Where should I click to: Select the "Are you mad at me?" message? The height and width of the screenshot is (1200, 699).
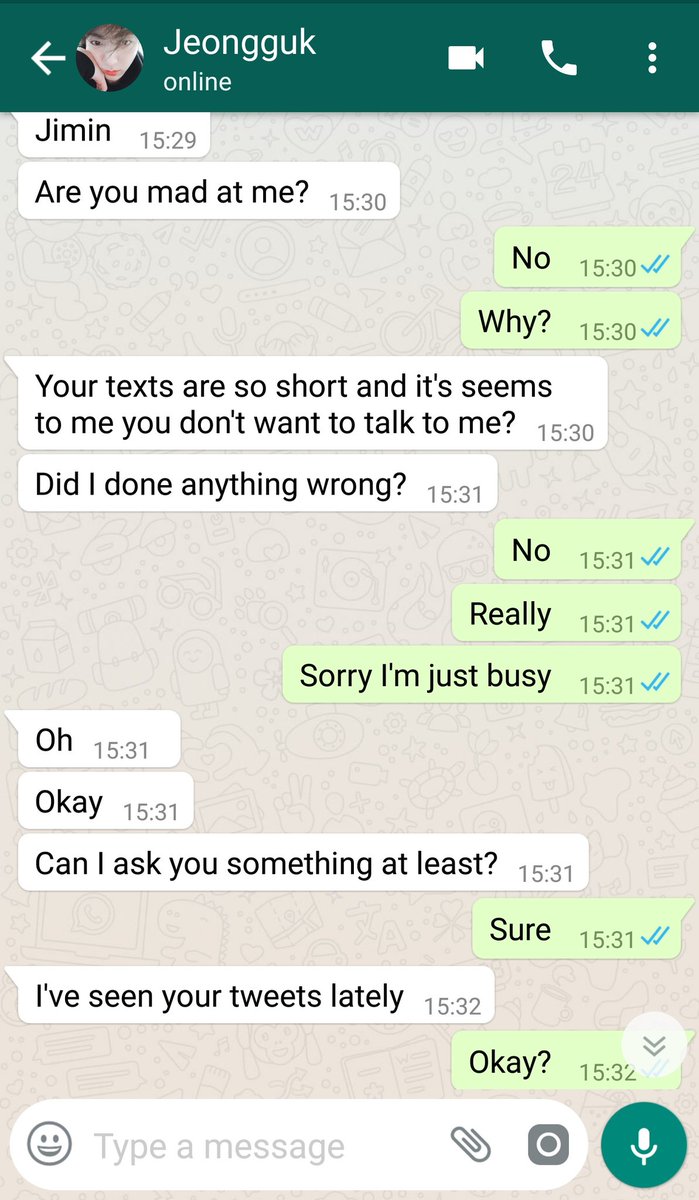[209, 191]
